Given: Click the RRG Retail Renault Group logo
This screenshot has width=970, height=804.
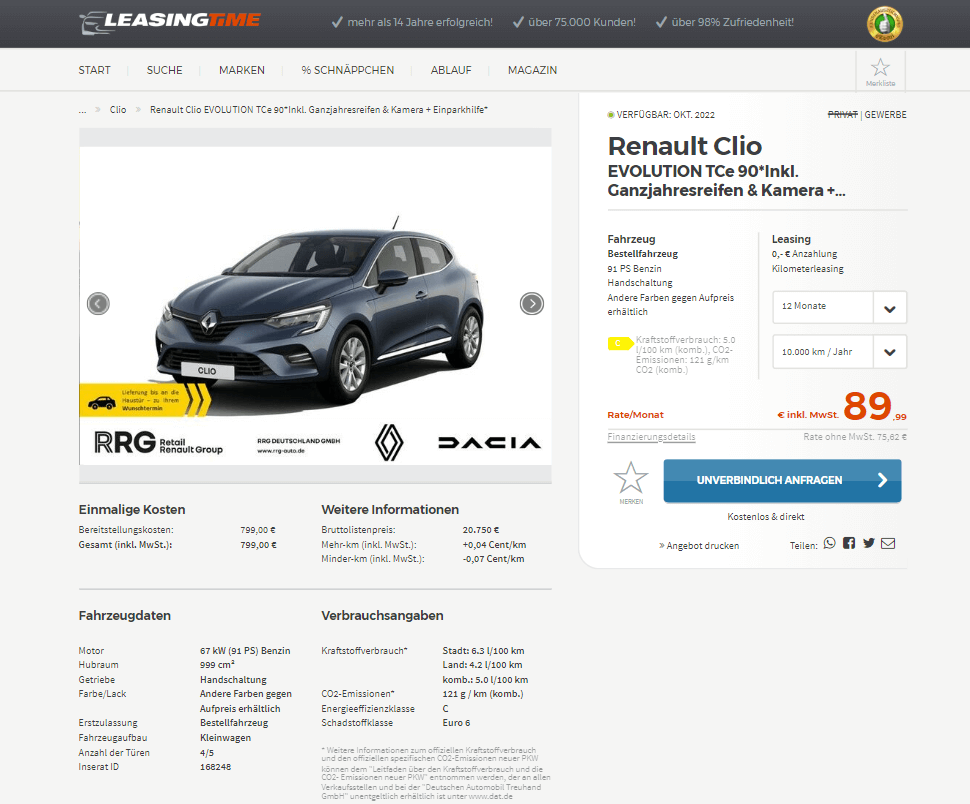Looking at the screenshot, I should pyautogui.click(x=158, y=442).
